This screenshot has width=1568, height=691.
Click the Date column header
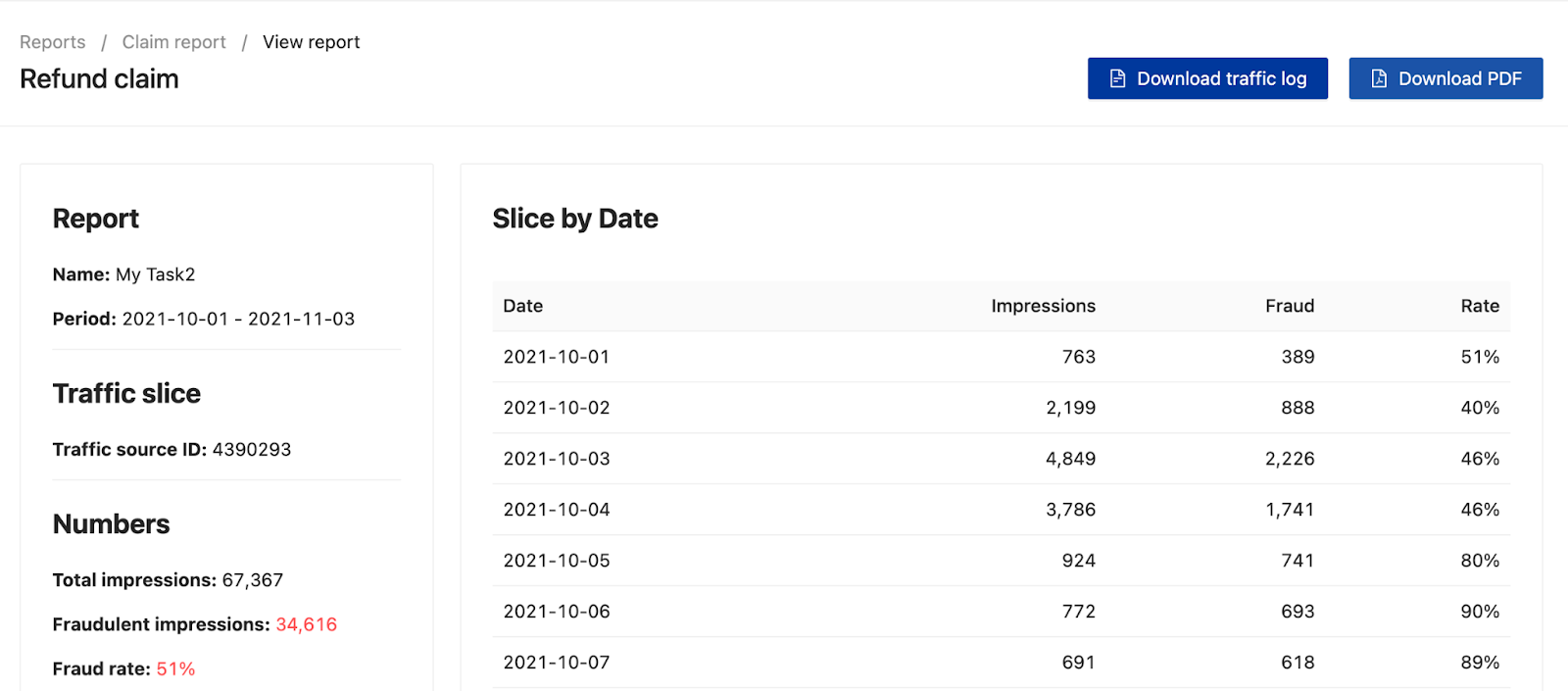click(522, 306)
